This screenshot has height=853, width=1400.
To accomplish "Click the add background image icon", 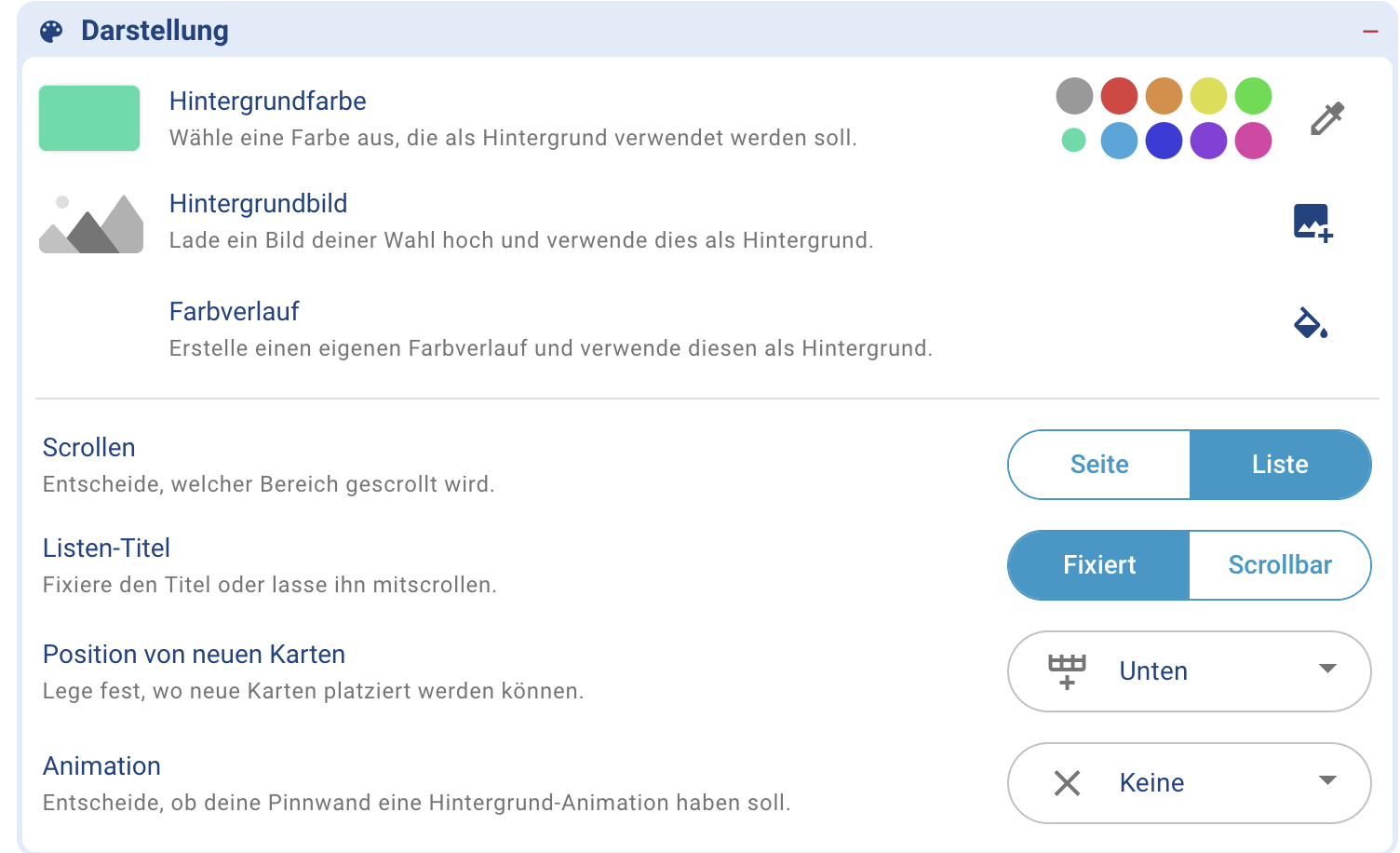I will [x=1312, y=223].
